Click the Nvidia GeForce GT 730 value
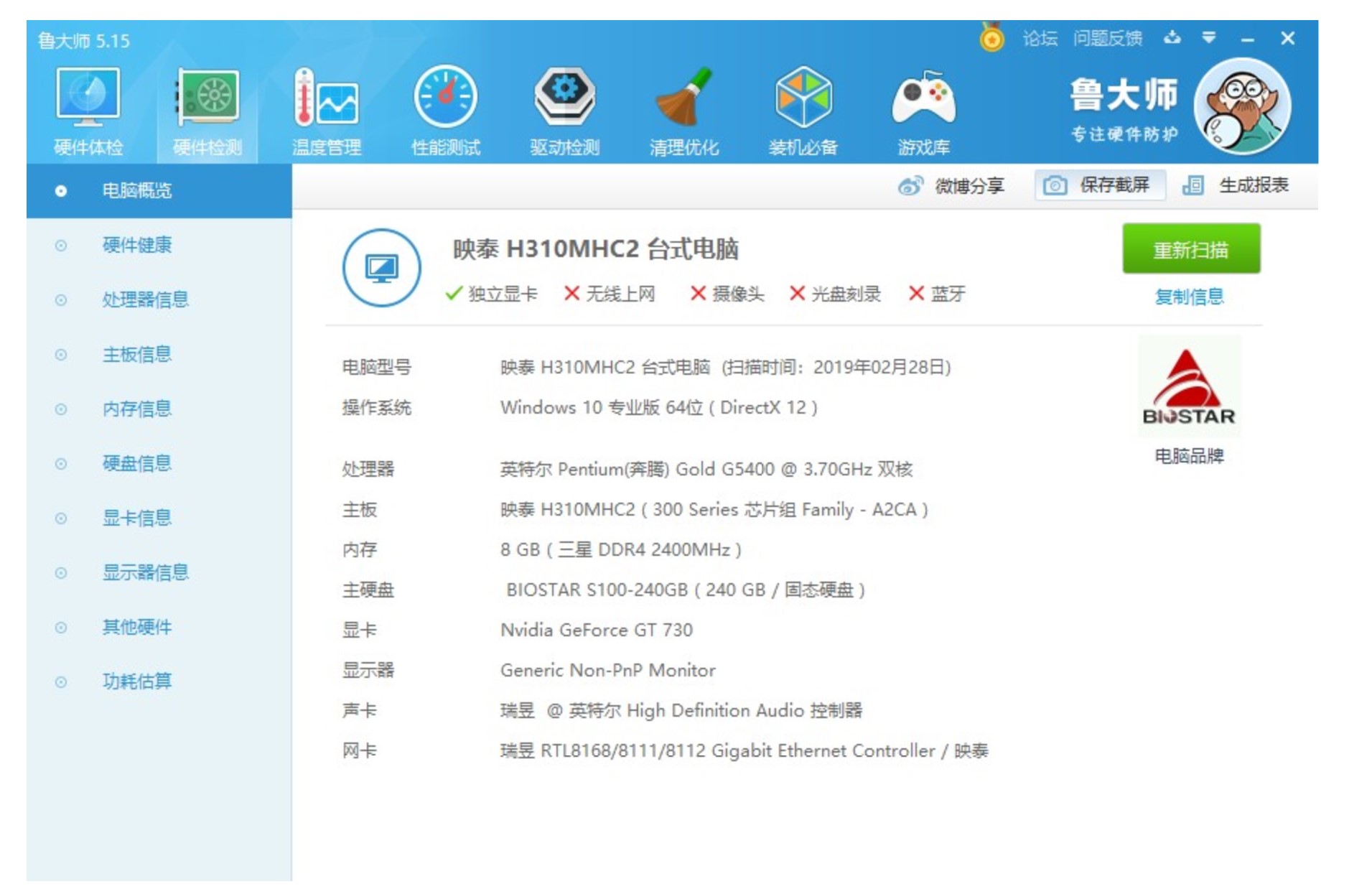This screenshot has height=889, width=1372. (x=597, y=630)
